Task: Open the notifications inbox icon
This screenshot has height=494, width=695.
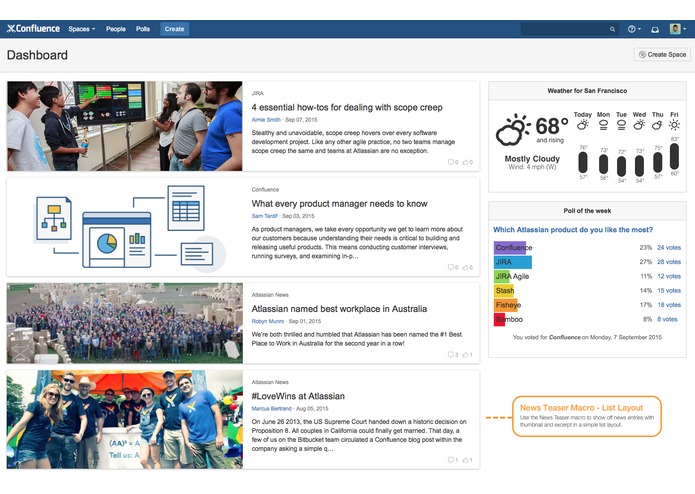Action: pos(655,30)
